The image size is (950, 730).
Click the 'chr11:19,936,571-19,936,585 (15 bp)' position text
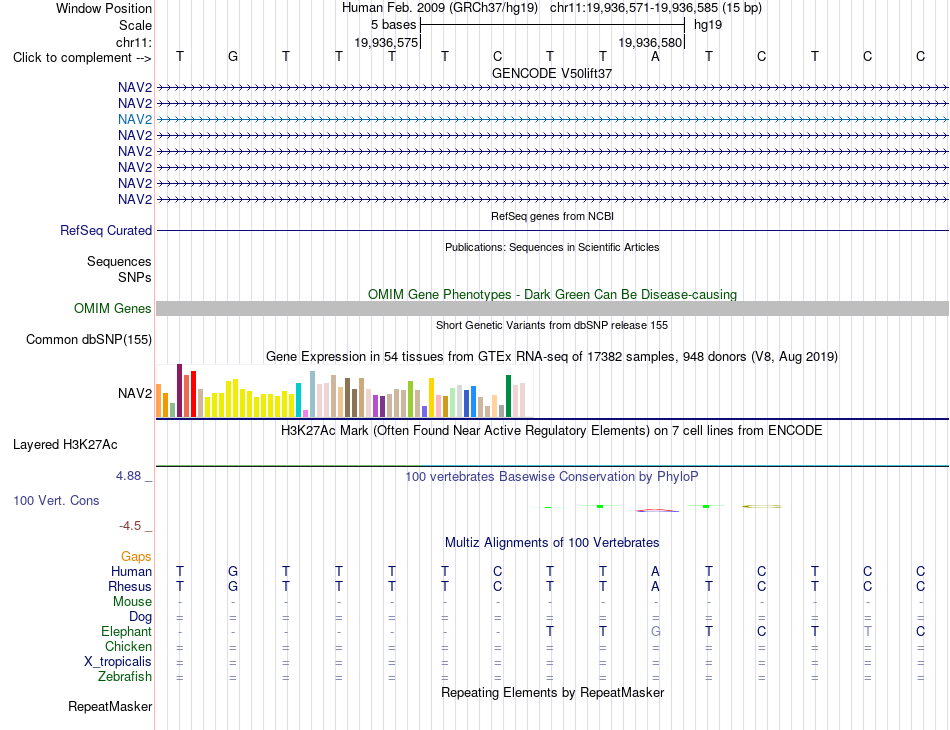tap(656, 8)
